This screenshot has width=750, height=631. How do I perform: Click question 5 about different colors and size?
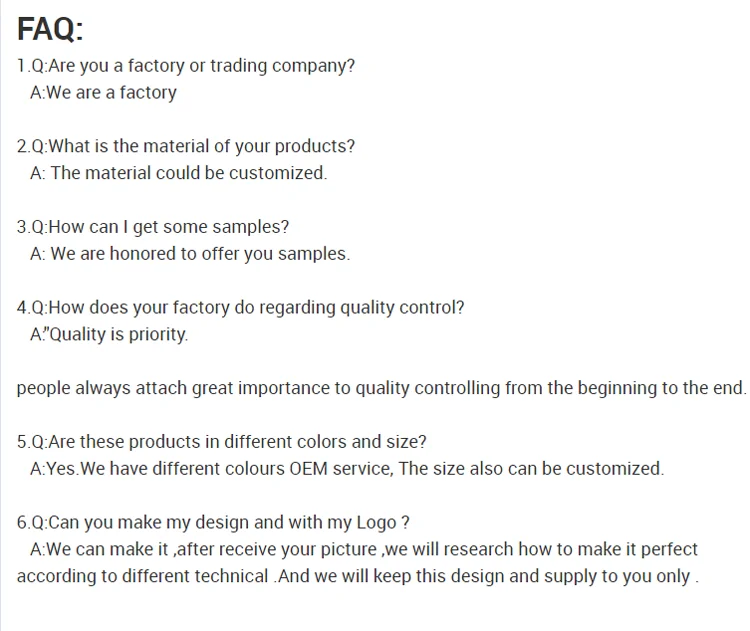pos(221,442)
